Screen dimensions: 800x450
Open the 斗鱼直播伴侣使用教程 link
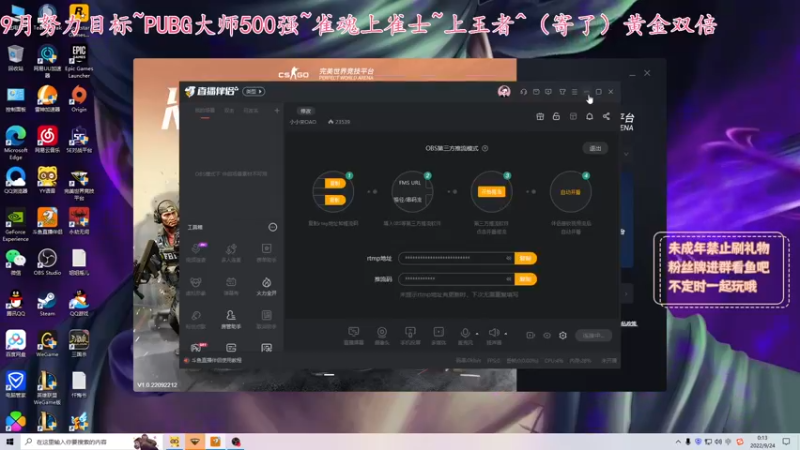217,360
